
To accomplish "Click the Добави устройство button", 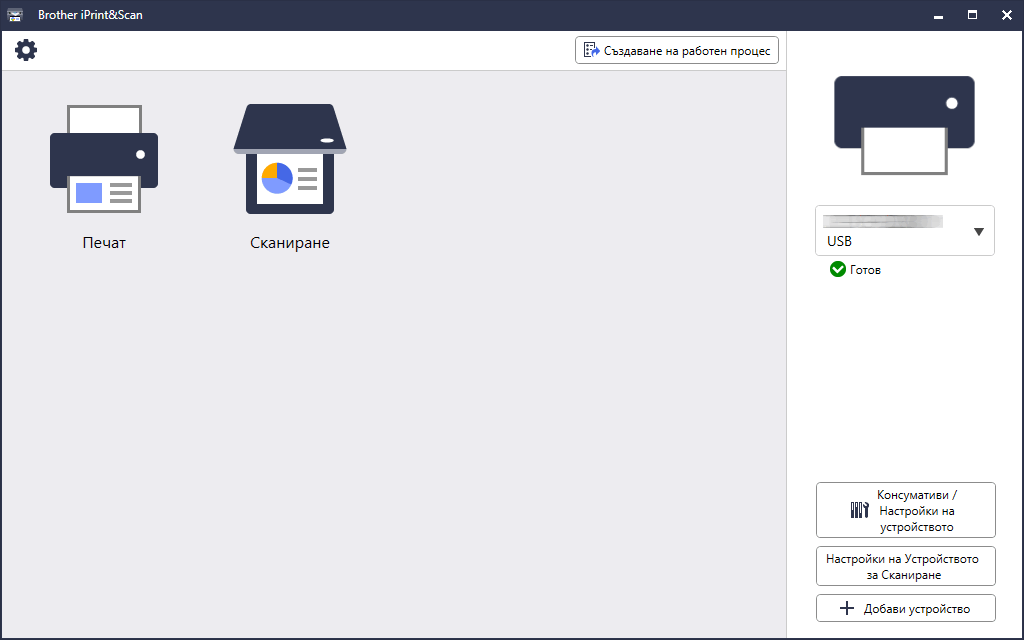I will click(905, 608).
